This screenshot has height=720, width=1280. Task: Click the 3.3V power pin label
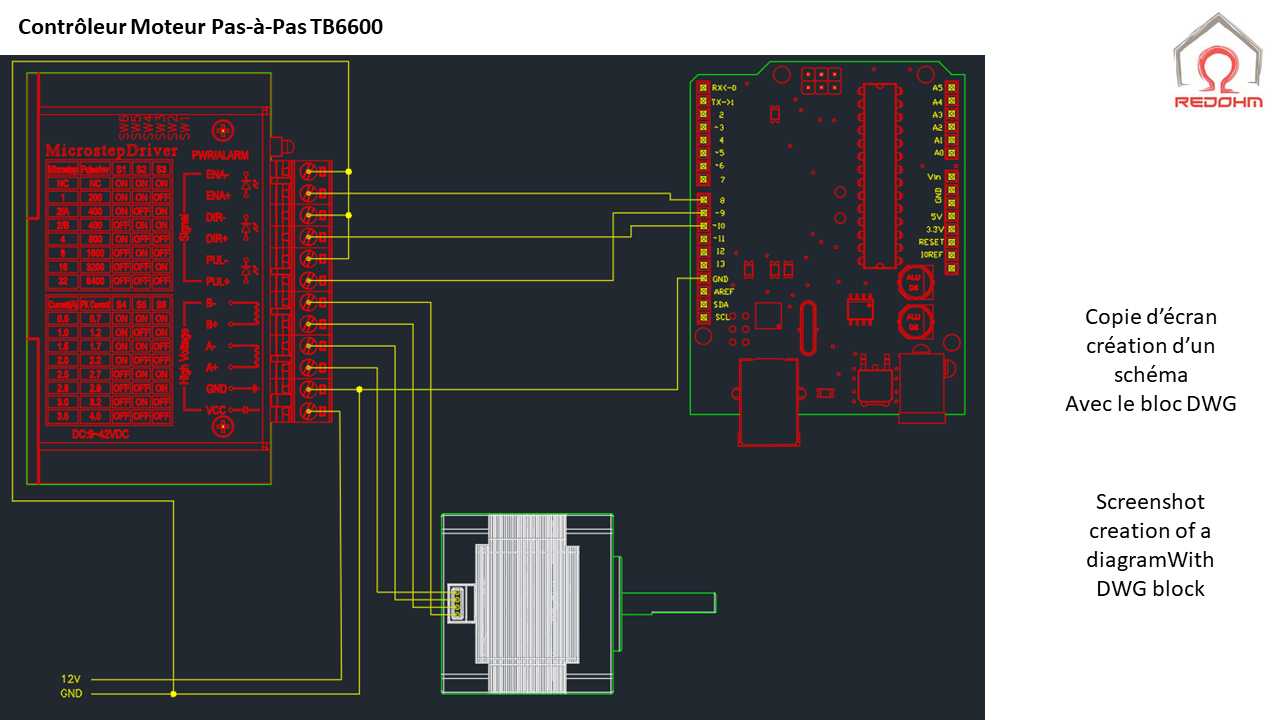935,229
